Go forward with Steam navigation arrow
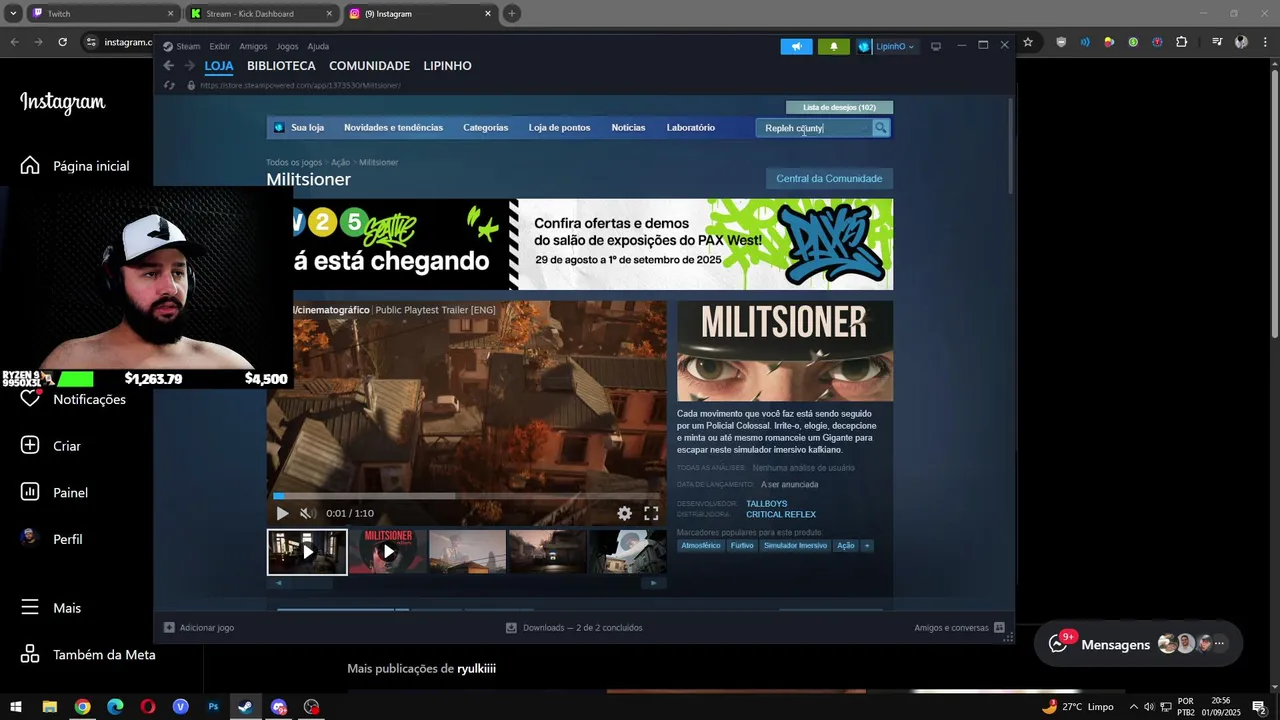 pos(190,66)
